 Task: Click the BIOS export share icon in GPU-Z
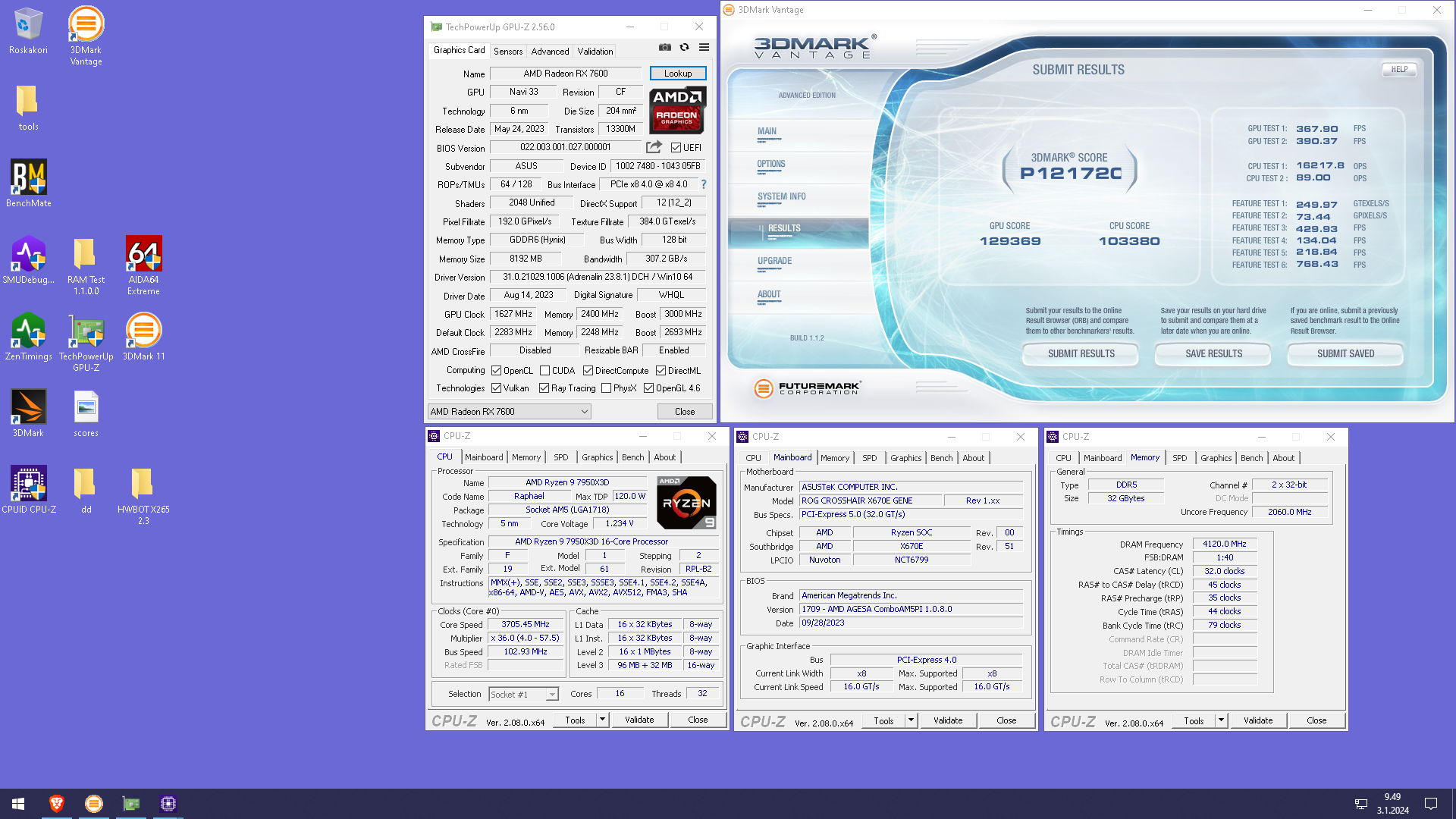pos(654,146)
